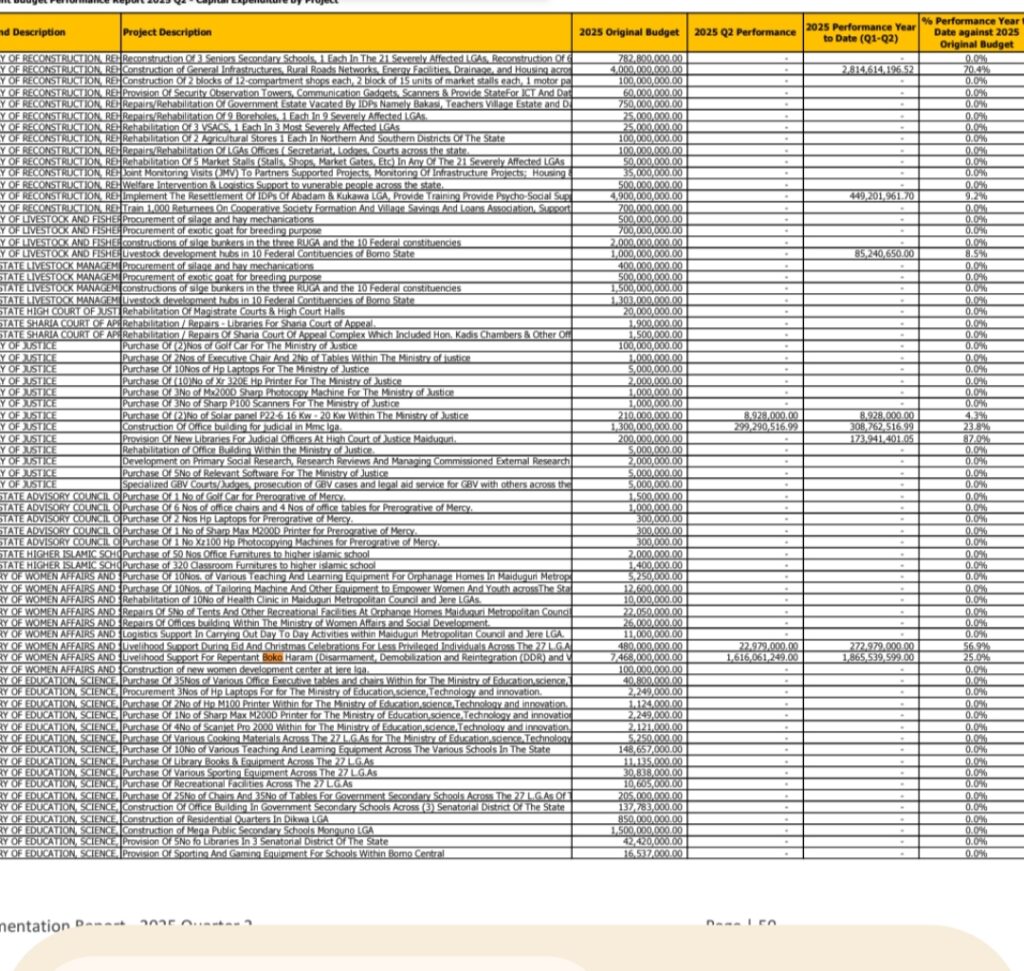Click the value 173,941,401.05
This screenshot has width=1024, height=971.
pyautogui.click(x=882, y=439)
